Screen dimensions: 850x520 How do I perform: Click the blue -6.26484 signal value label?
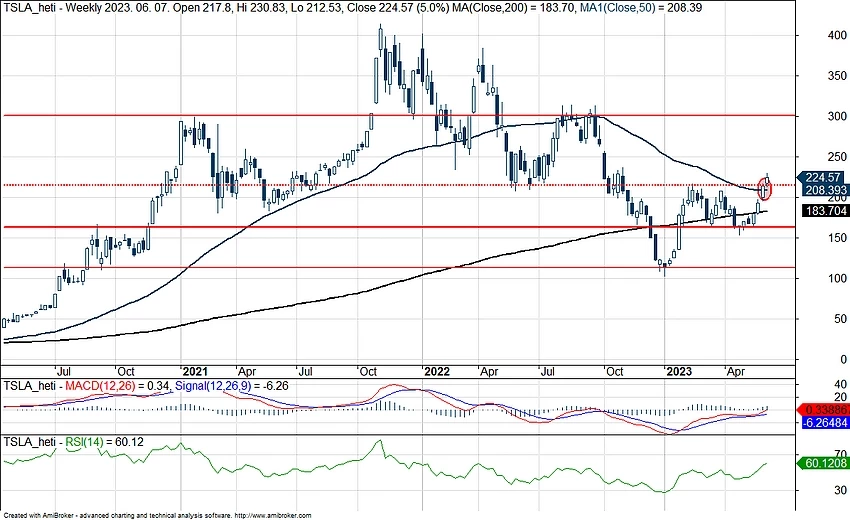point(825,422)
